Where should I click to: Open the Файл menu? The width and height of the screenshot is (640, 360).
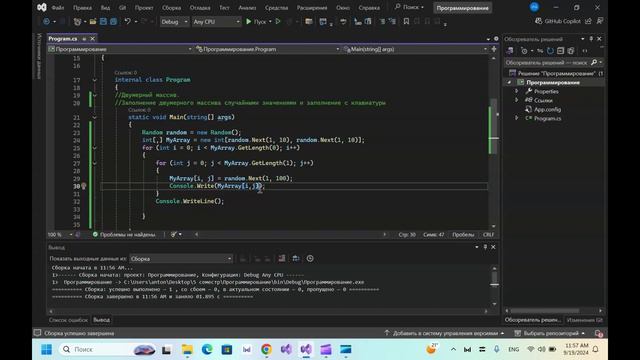(x=58, y=8)
